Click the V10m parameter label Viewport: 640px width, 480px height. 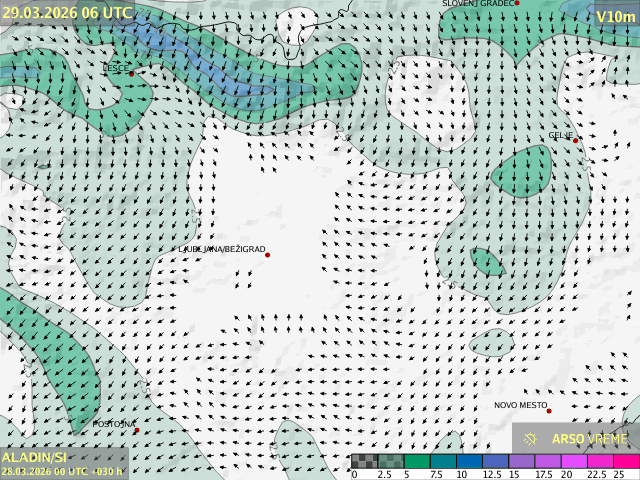tap(615, 17)
